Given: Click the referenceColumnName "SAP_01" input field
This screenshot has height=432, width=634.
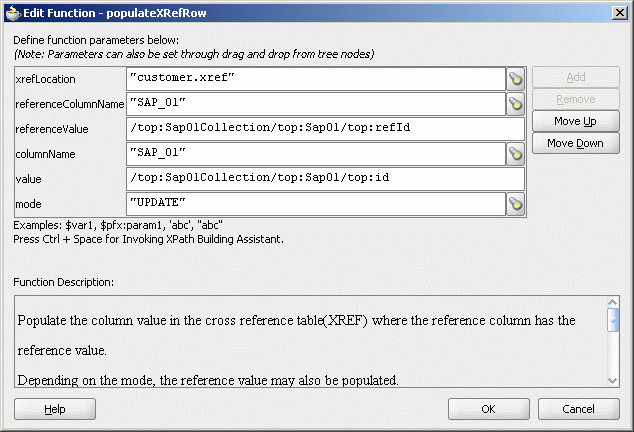Looking at the screenshot, I should coord(316,104).
